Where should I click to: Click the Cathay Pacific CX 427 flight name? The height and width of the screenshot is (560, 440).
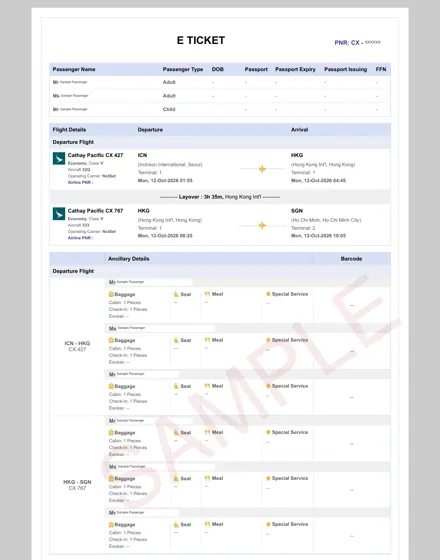click(95, 155)
